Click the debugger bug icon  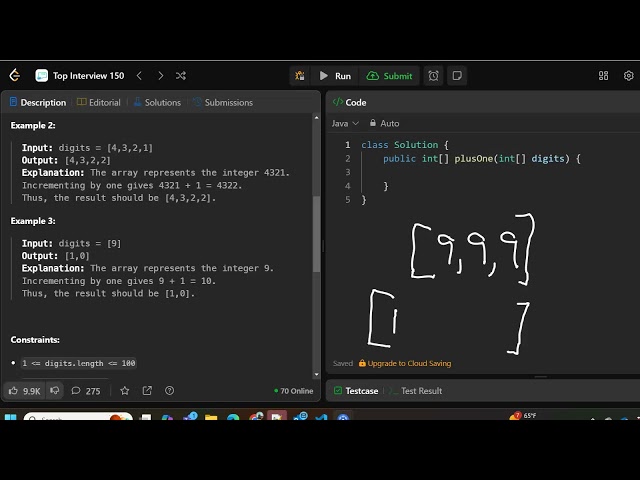click(x=300, y=76)
